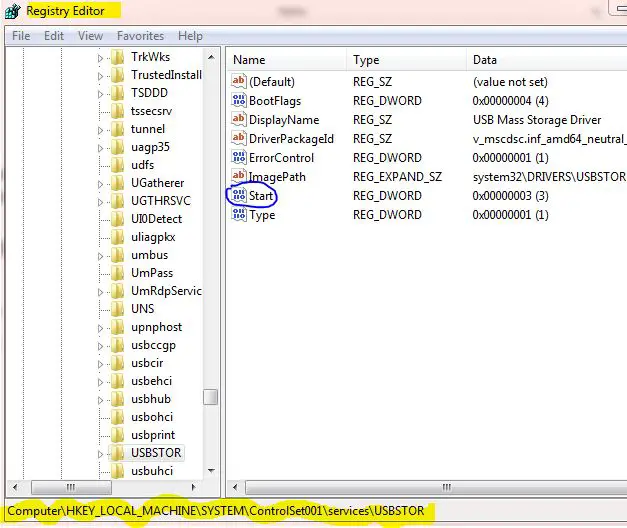Click the USBSTOR folder icon
Image resolution: width=627 pixels, height=528 pixels.
tap(118, 453)
